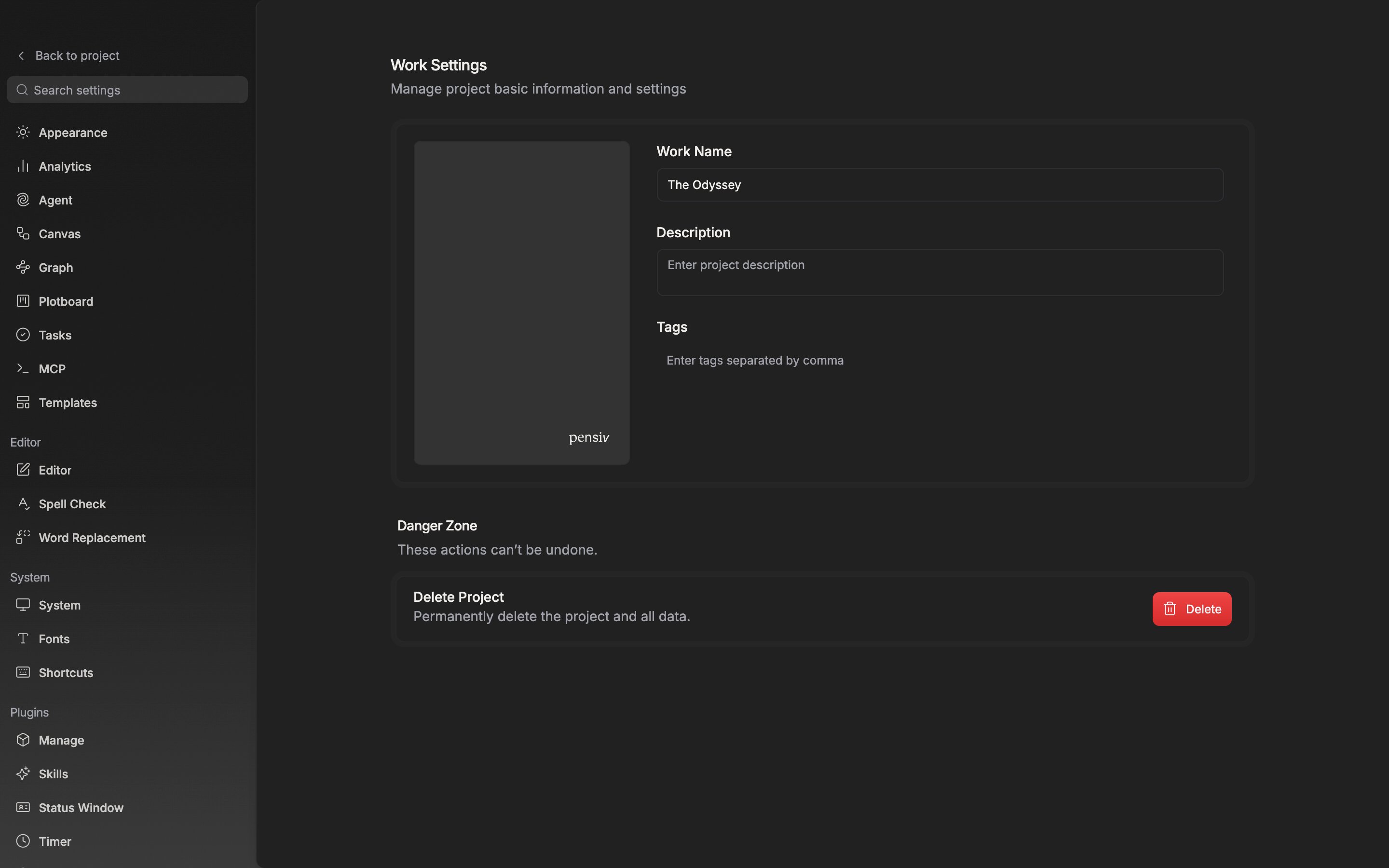
Task: Open Graph settings section
Action: 127,268
